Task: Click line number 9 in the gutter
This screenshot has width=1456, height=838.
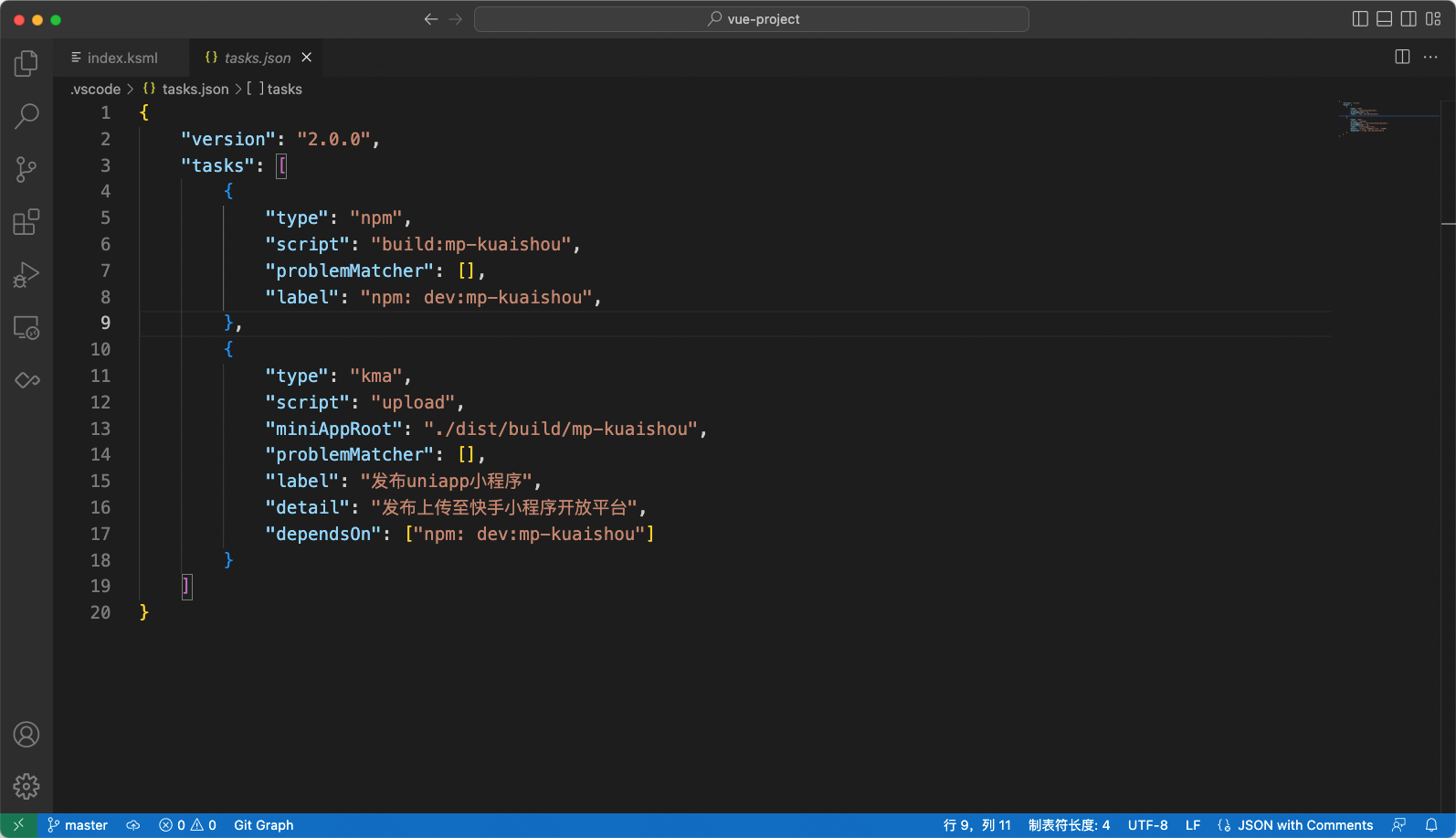Action: (x=105, y=324)
